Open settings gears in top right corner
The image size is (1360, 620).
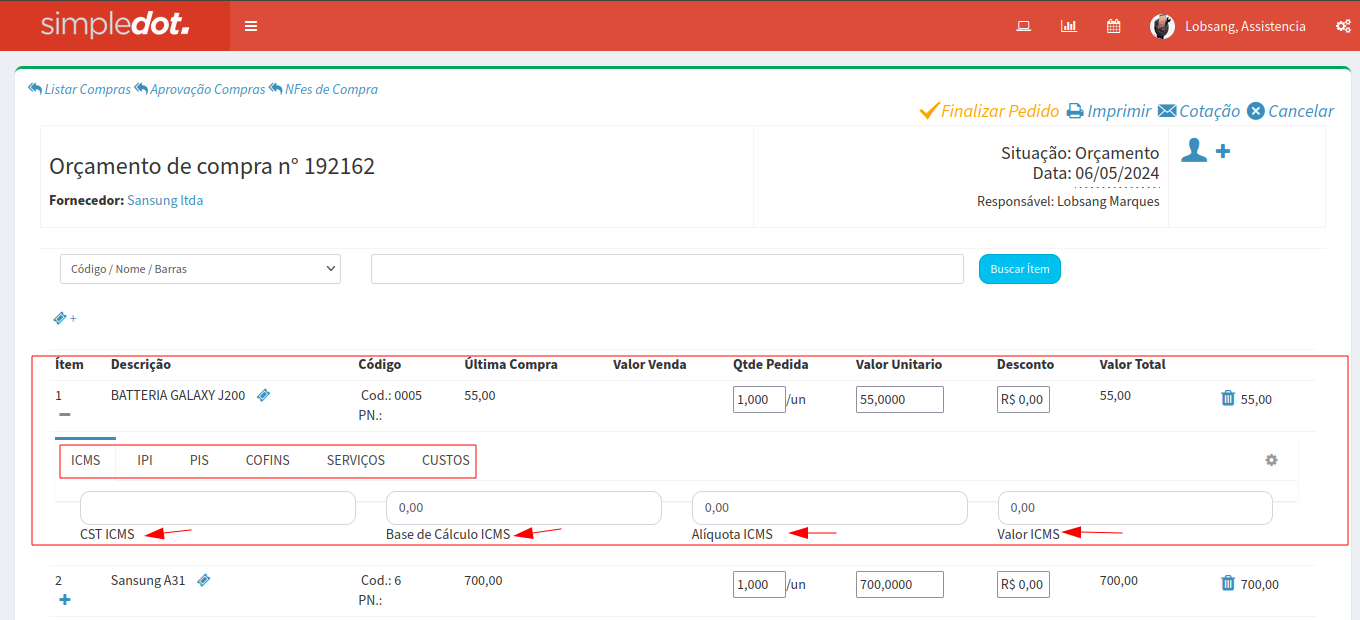click(x=1343, y=26)
